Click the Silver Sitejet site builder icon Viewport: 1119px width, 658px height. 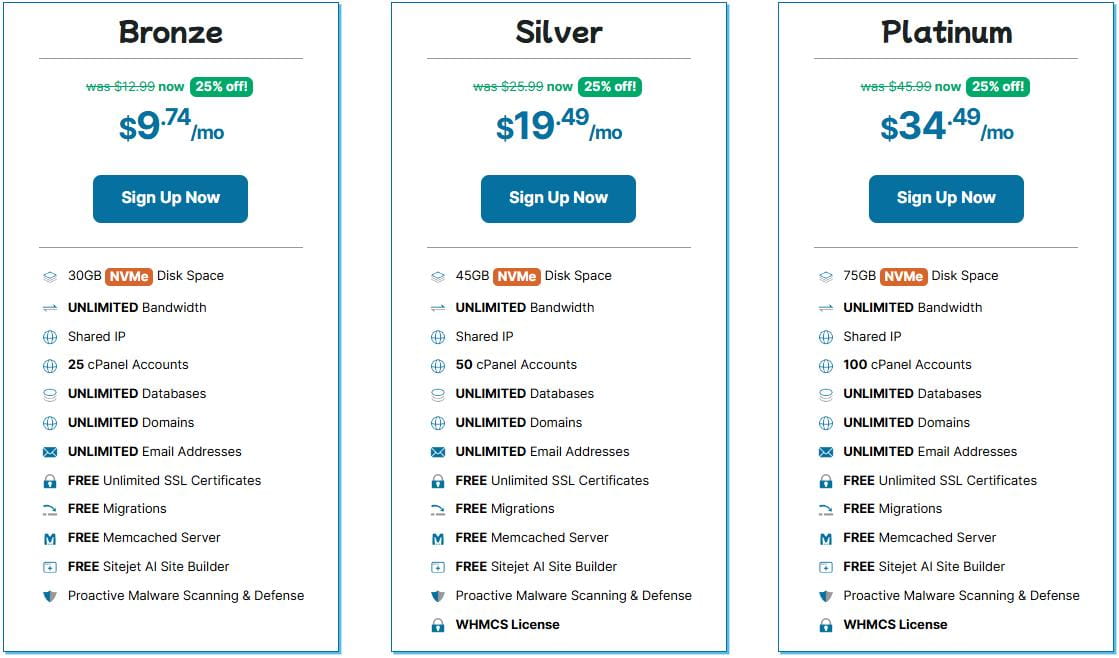(x=437, y=567)
